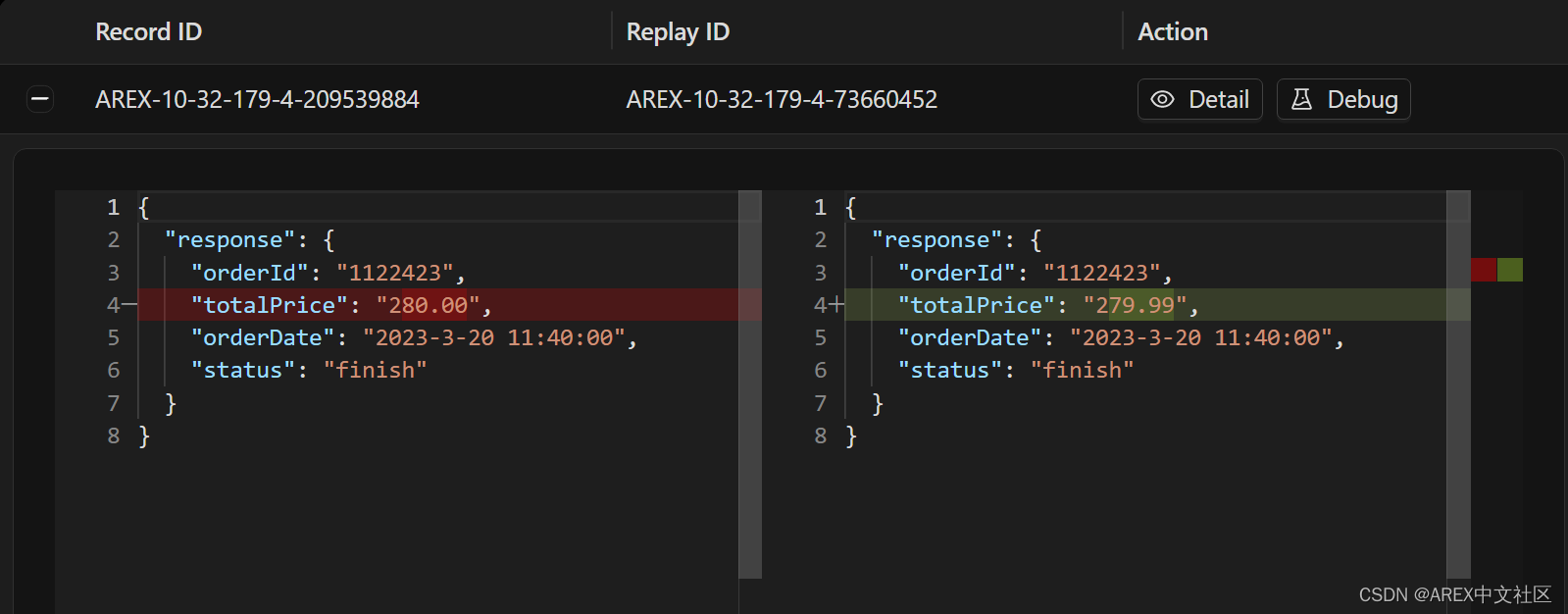Click the added line with totalPrice 279.99
Image resolution: width=1568 pixels, height=614 pixels.
[x=1157, y=305]
